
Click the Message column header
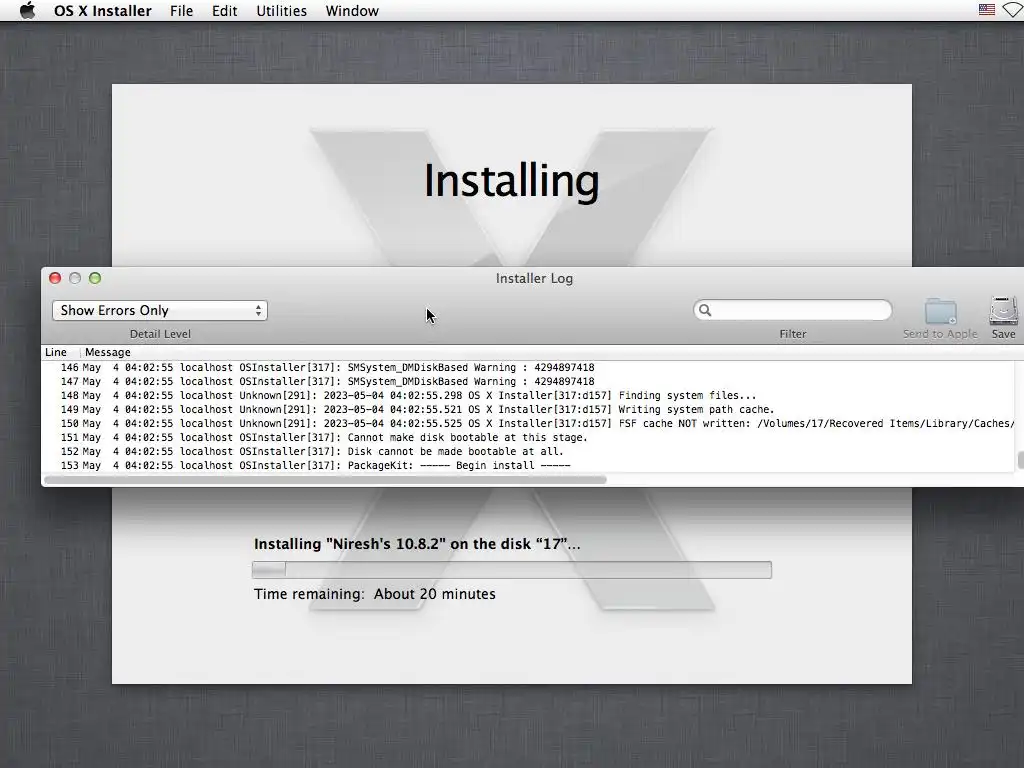click(x=108, y=352)
